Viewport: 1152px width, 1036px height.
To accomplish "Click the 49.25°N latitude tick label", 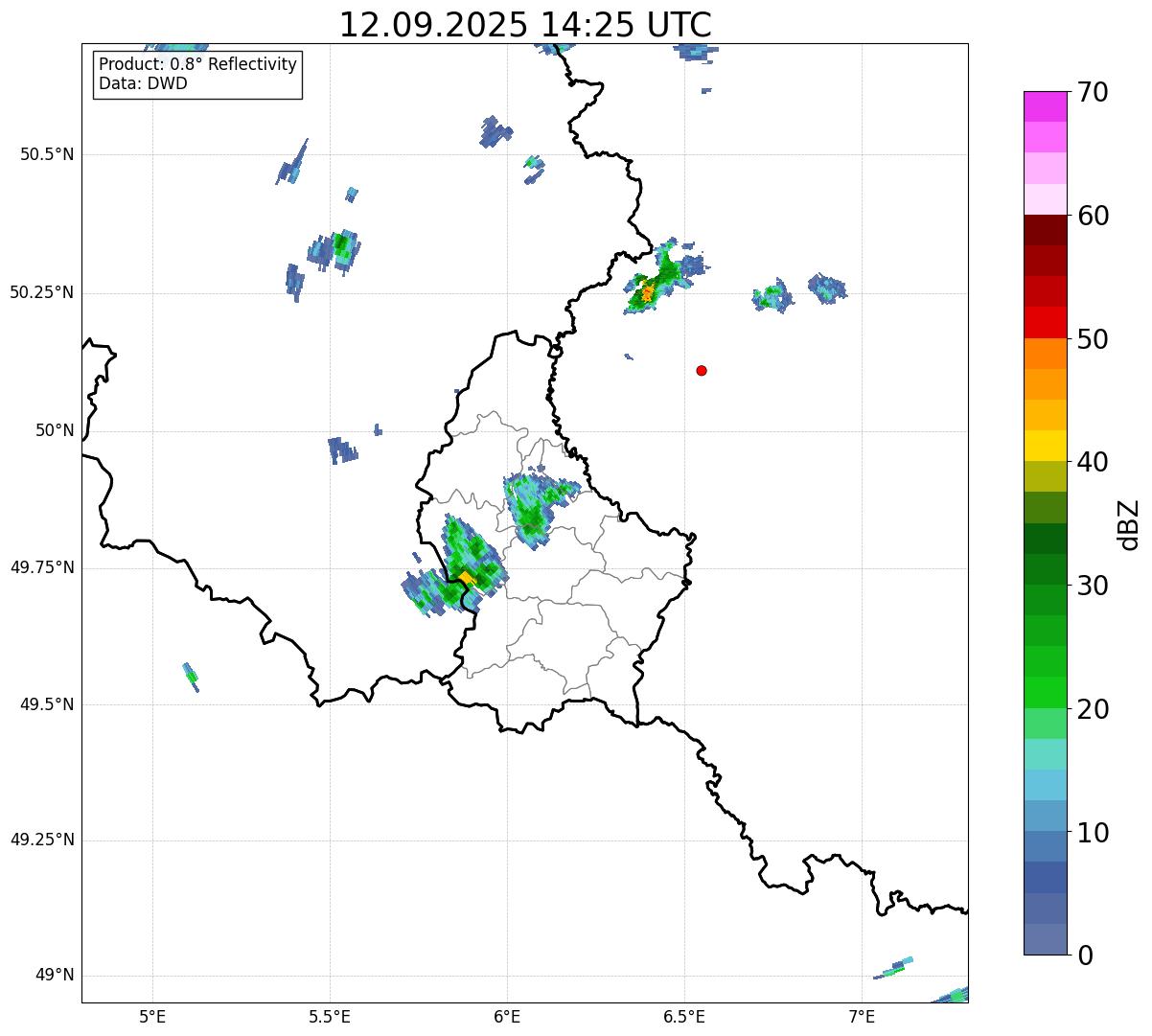I will pyautogui.click(x=42, y=840).
